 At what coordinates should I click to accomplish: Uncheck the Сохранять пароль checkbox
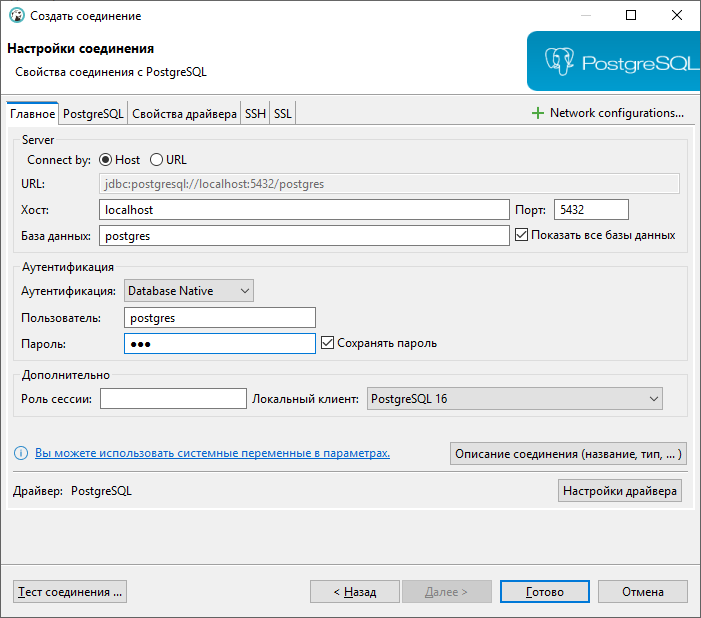[x=327, y=343]
